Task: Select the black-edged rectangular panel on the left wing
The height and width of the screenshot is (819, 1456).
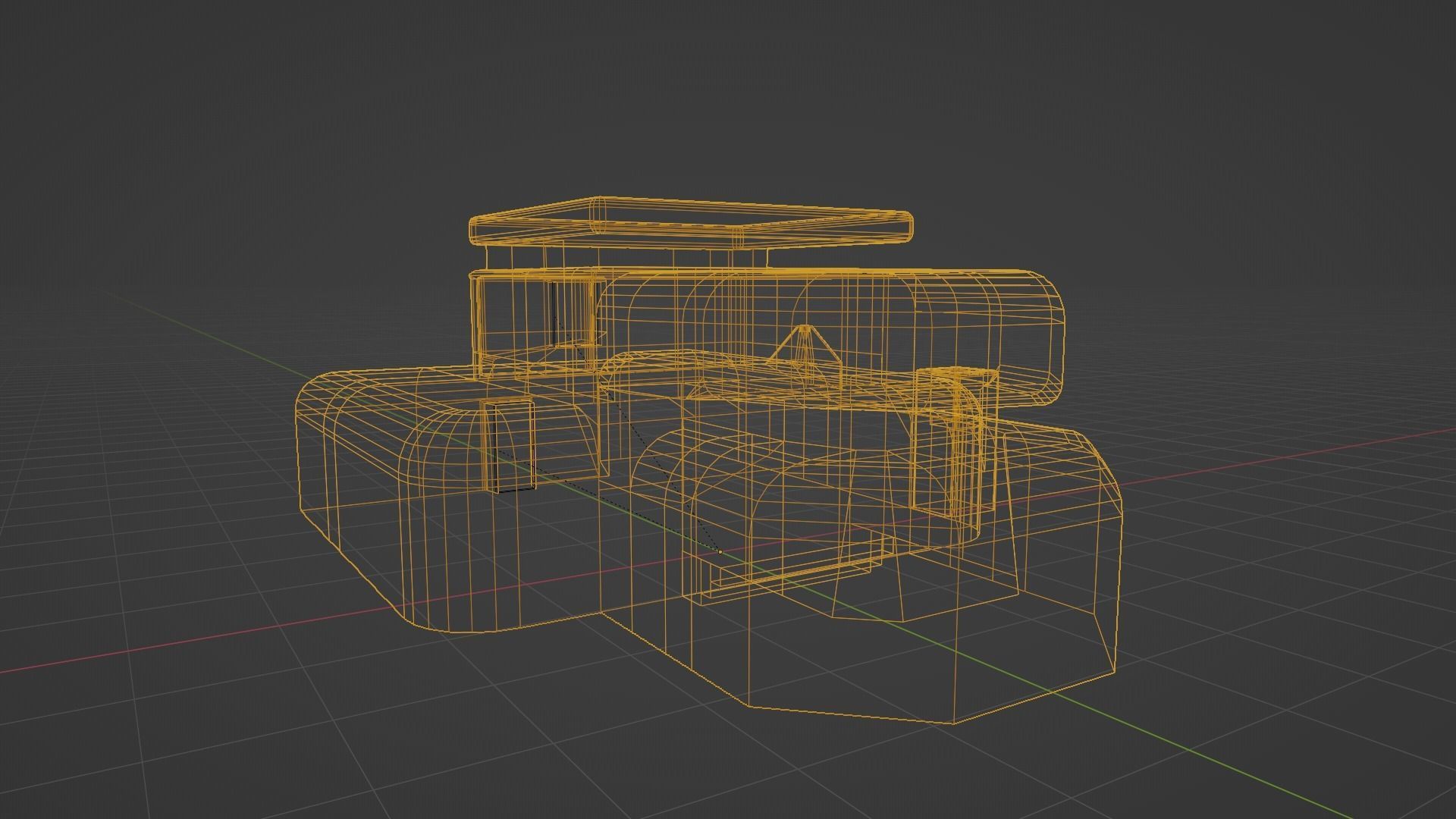Action: point(507,444)
